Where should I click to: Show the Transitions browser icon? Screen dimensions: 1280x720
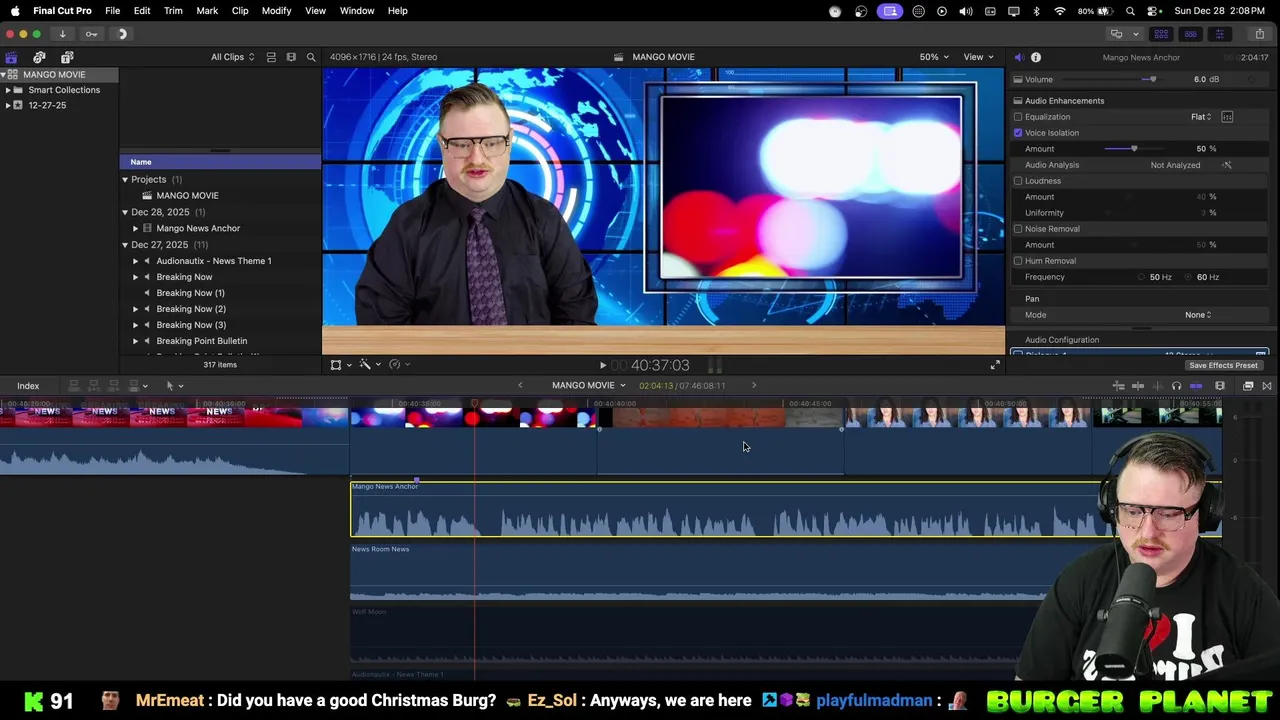(x=1267, y=386)
